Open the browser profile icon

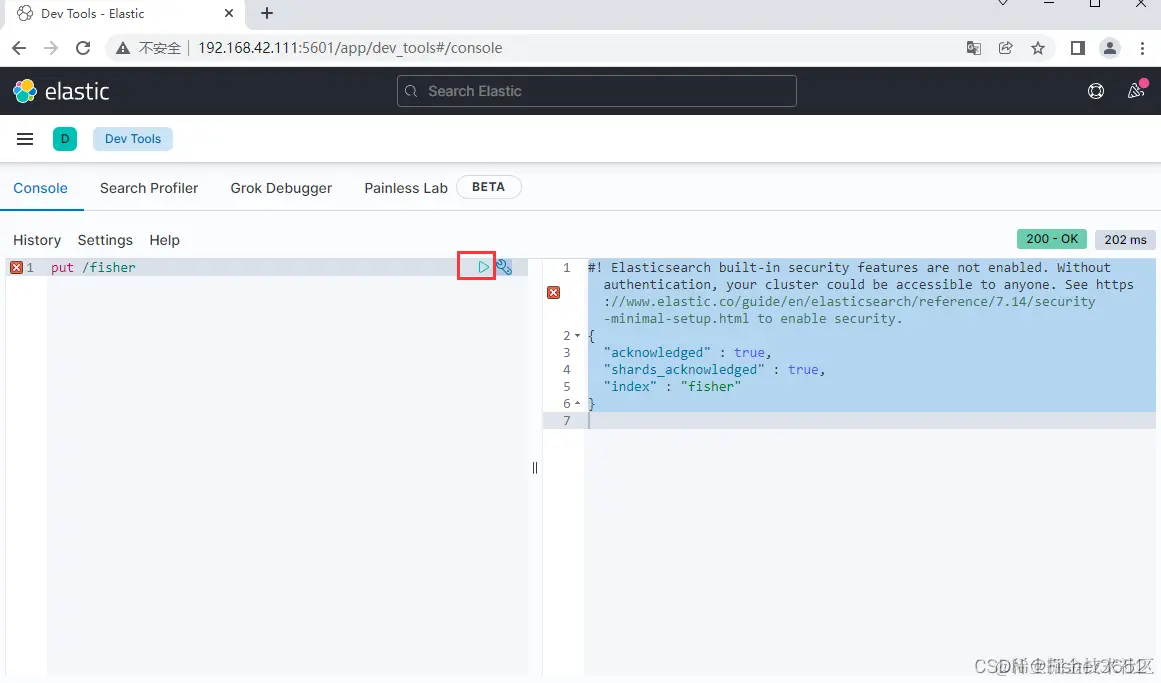pos(1109,48)
